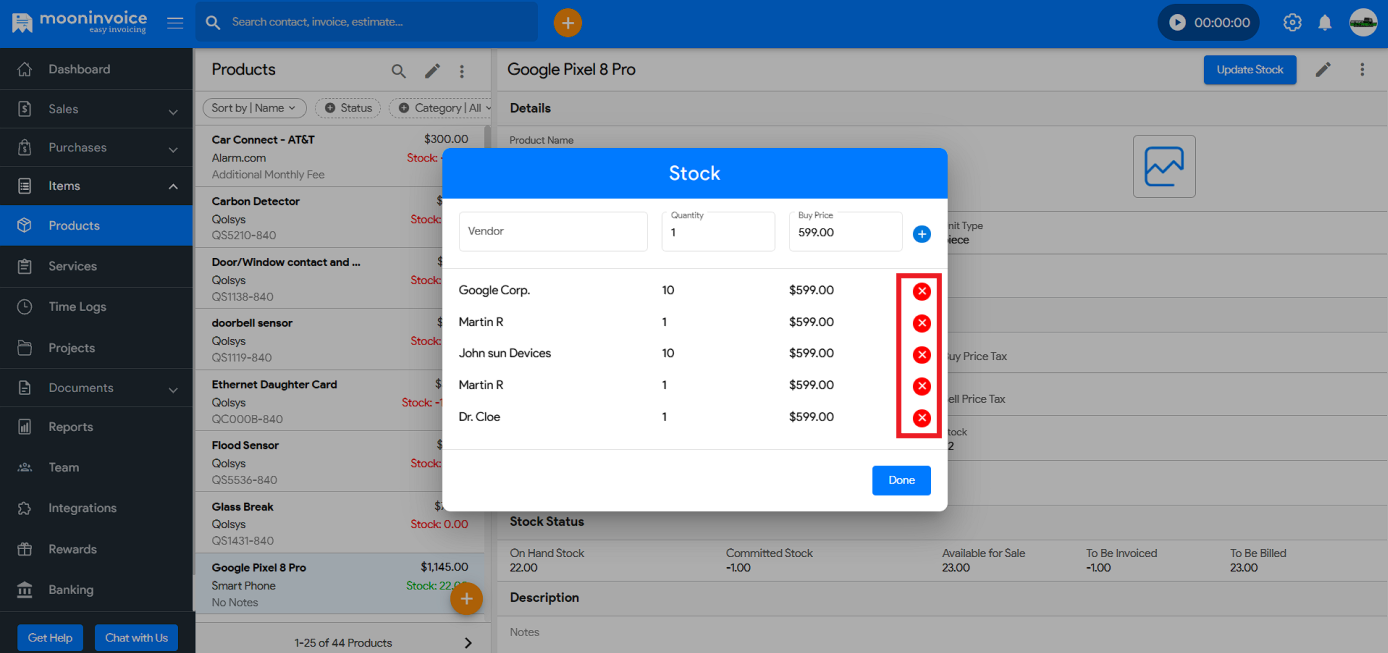Focus the Vendor input field

coord(553,231)
